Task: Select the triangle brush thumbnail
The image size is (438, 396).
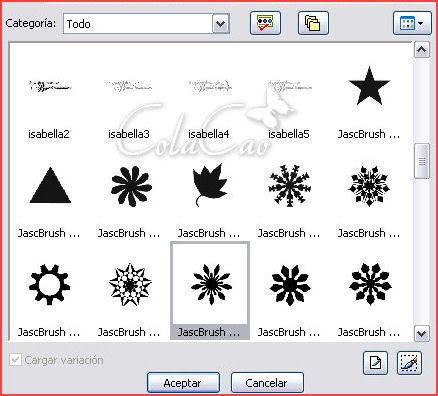Action: pos(50,185)
